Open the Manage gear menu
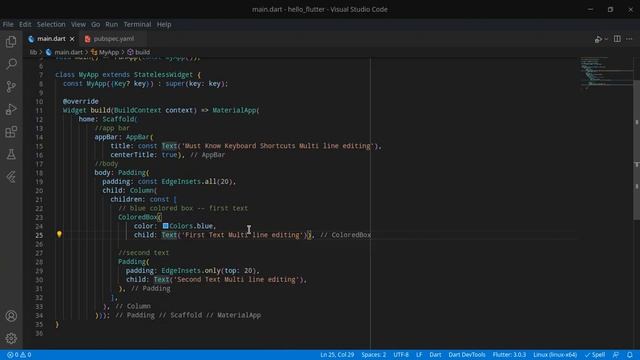The width and height of the screenshot is (640, 360). tap(11, 338)
